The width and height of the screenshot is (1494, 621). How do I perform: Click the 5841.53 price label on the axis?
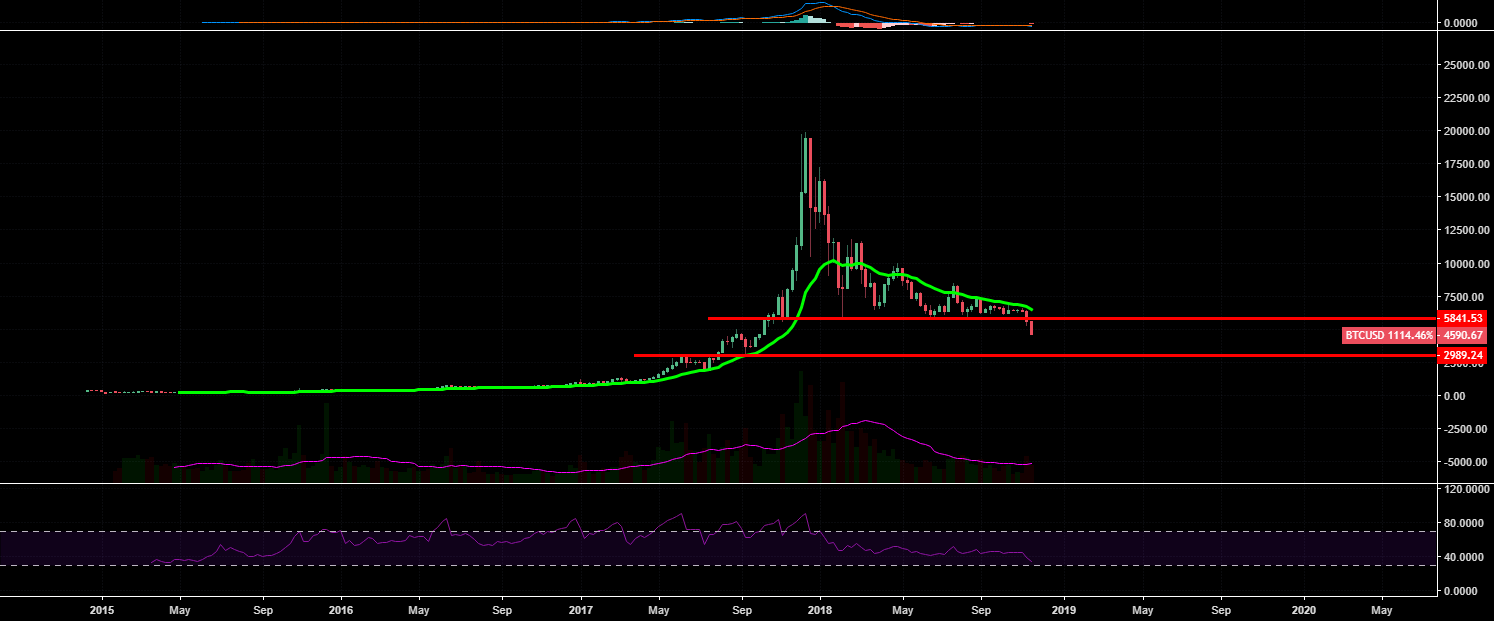(1462, 317)
